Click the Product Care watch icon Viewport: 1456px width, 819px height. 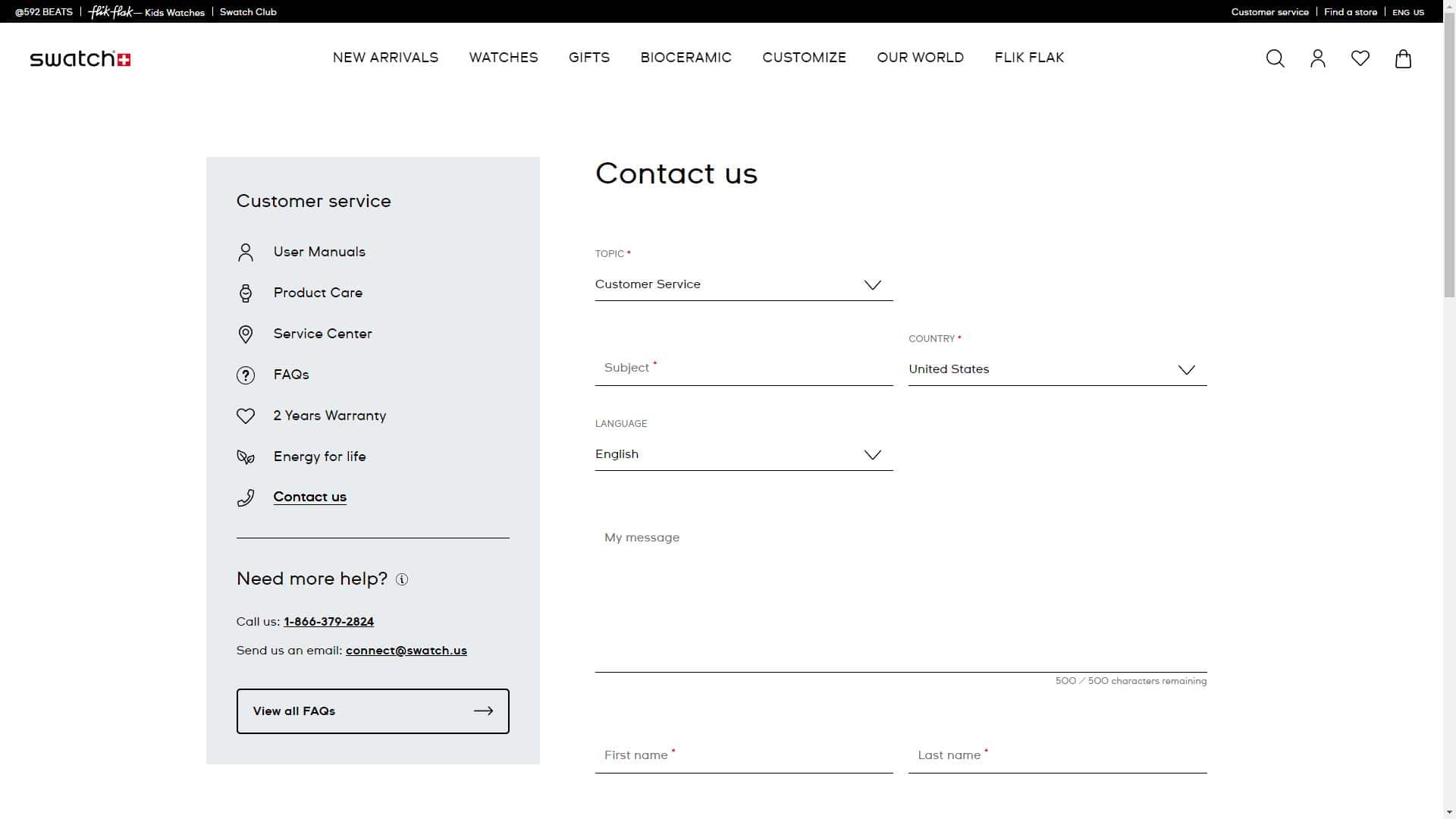[x=245, y=293]
